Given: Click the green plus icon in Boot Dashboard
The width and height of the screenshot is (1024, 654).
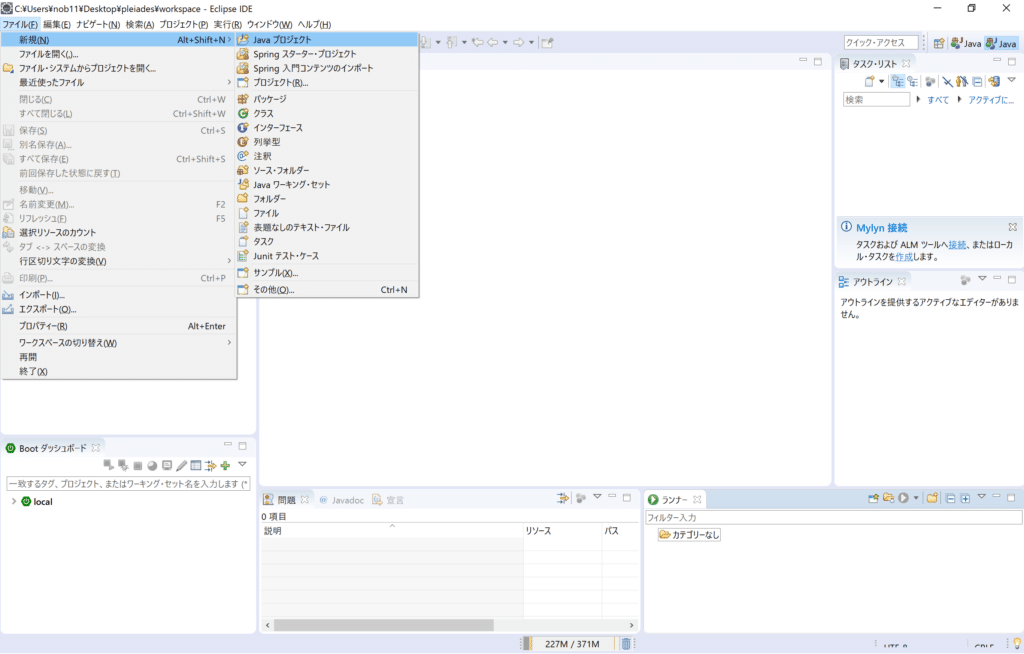Looking at the screenshot, I should (x=225, y=465).
